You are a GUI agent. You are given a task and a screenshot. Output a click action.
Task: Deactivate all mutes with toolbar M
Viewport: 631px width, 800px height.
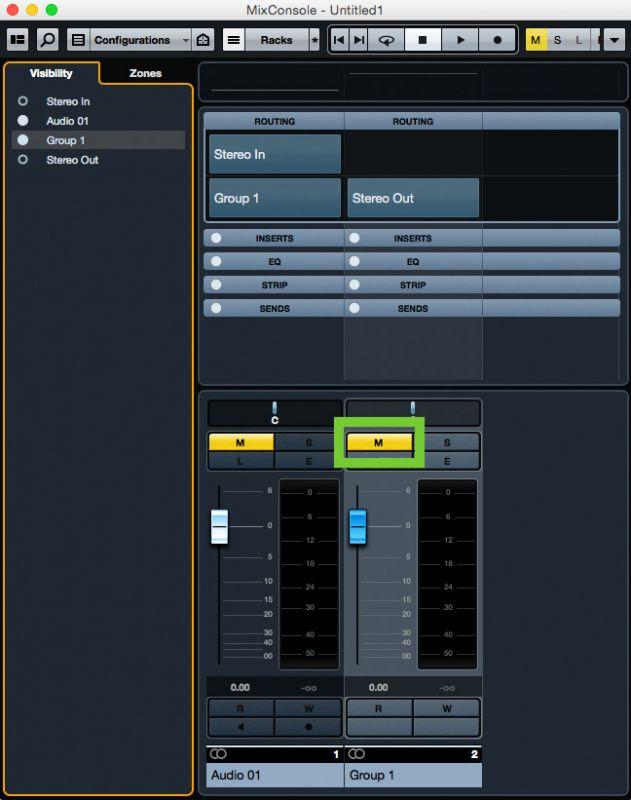coord(536,40)
